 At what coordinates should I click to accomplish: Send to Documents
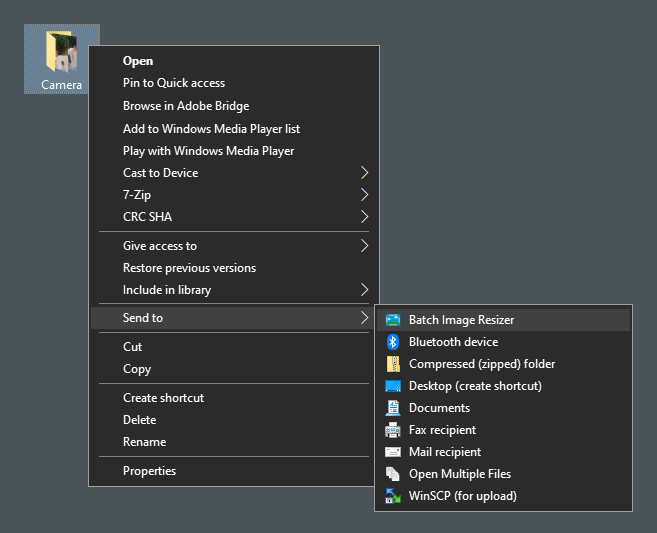tap(503, 408)
